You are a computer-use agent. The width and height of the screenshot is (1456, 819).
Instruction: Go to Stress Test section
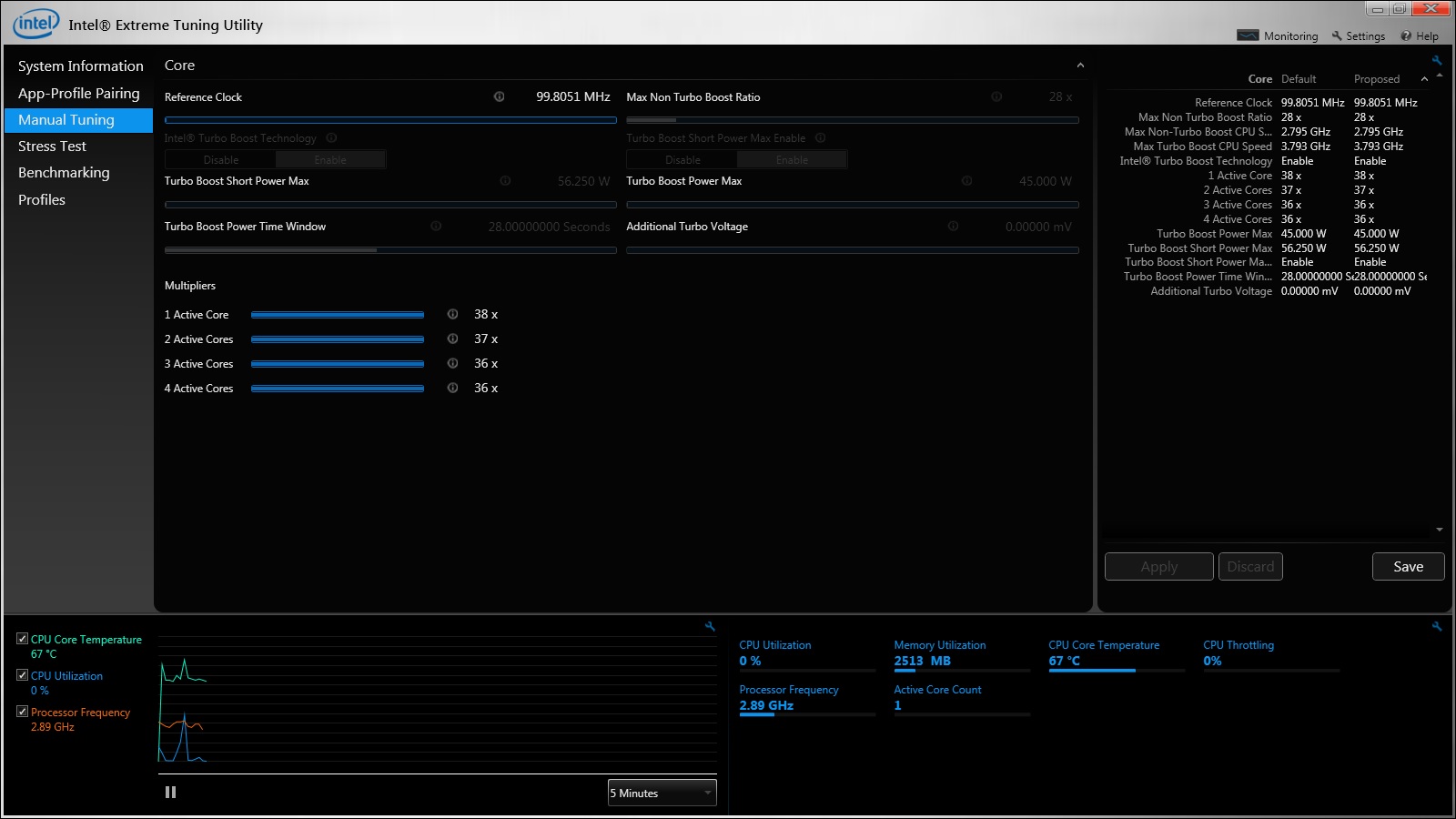52,147
